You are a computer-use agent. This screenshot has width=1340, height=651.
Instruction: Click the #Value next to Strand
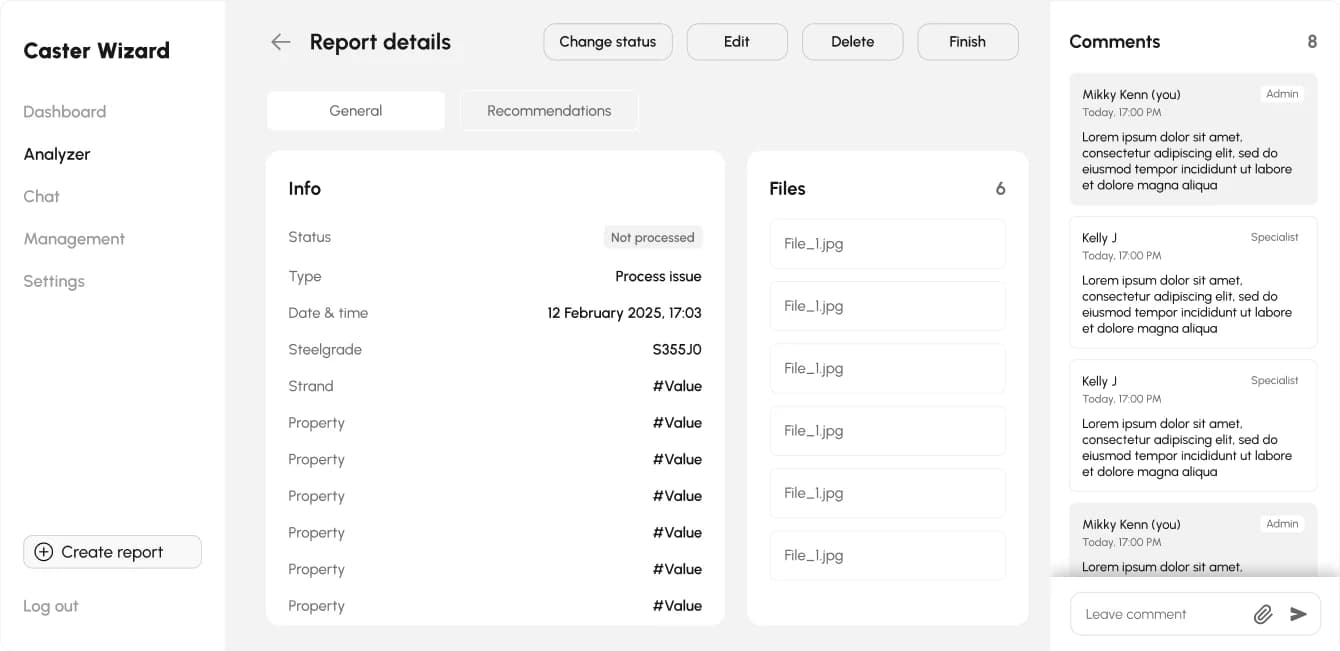click(x=677, y=386)
